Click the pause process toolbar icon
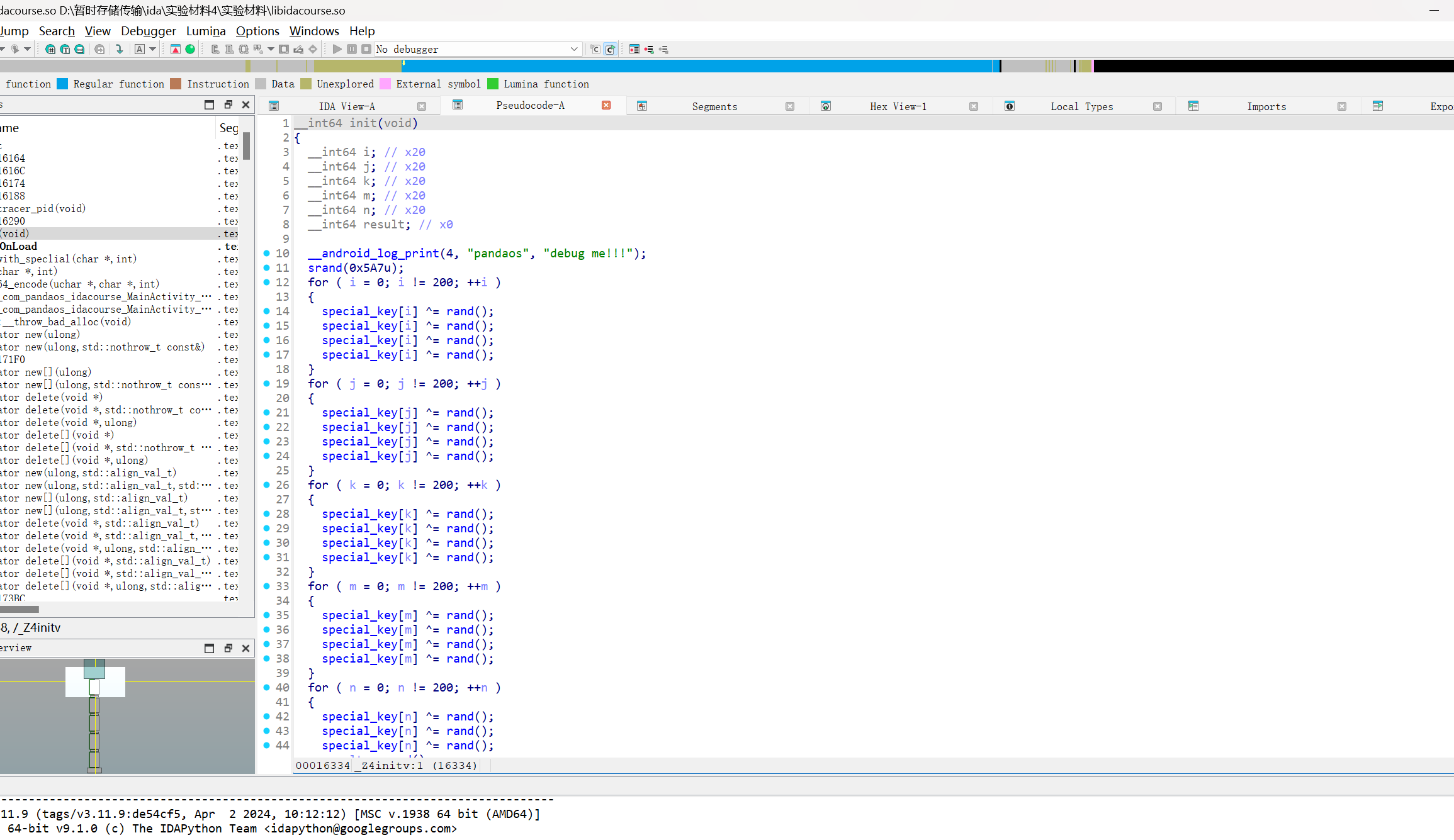Viewport: 1454px width, 840px height. (x=352, y=49)
